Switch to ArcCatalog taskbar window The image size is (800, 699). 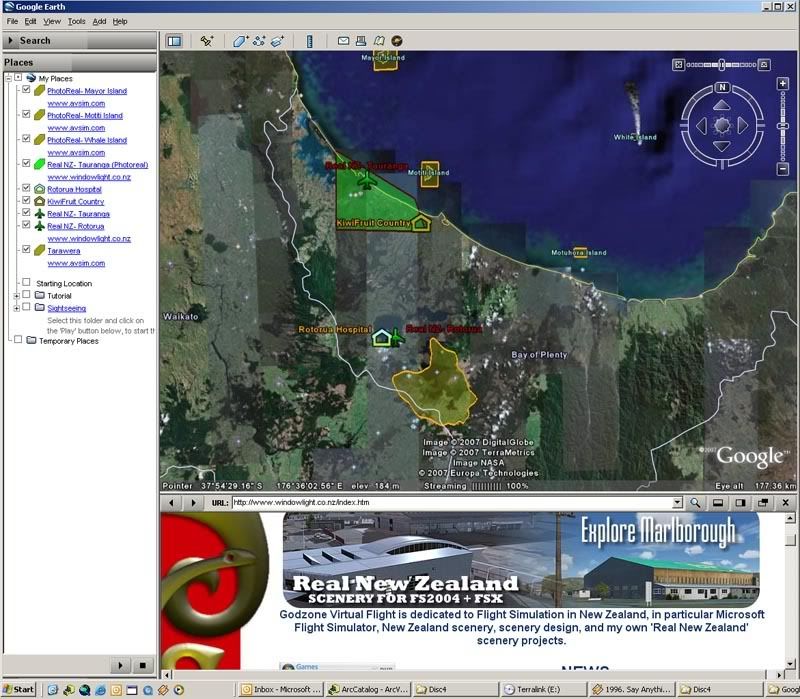point(367,690)
